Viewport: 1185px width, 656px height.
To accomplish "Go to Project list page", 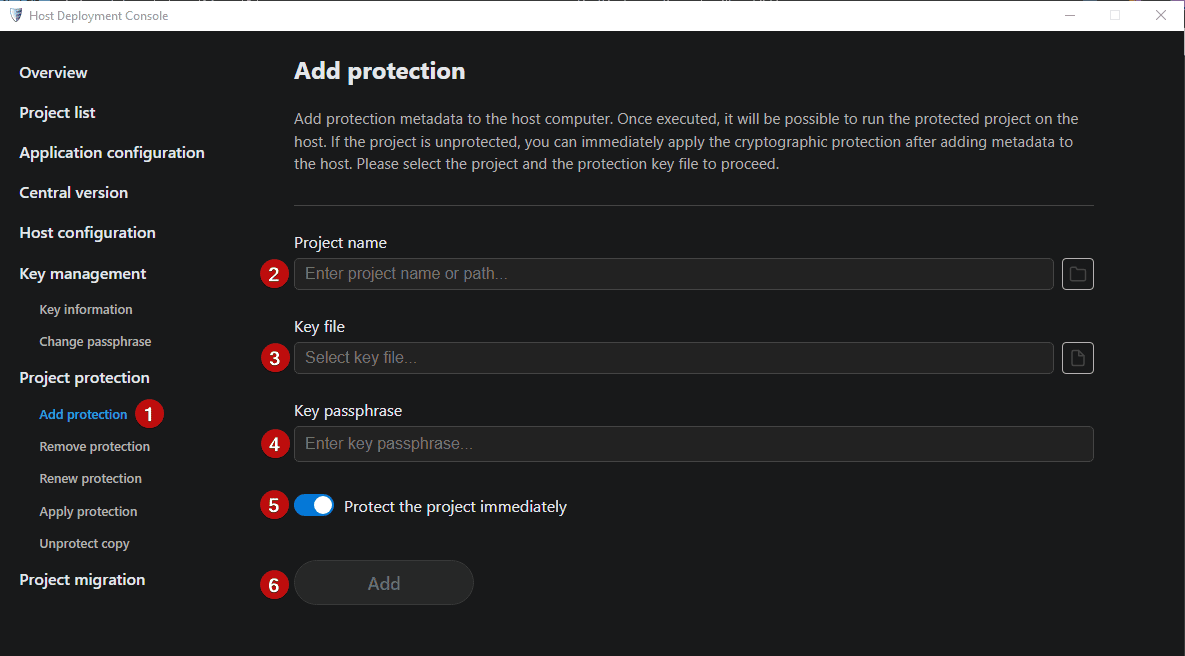I will (57, 113).
